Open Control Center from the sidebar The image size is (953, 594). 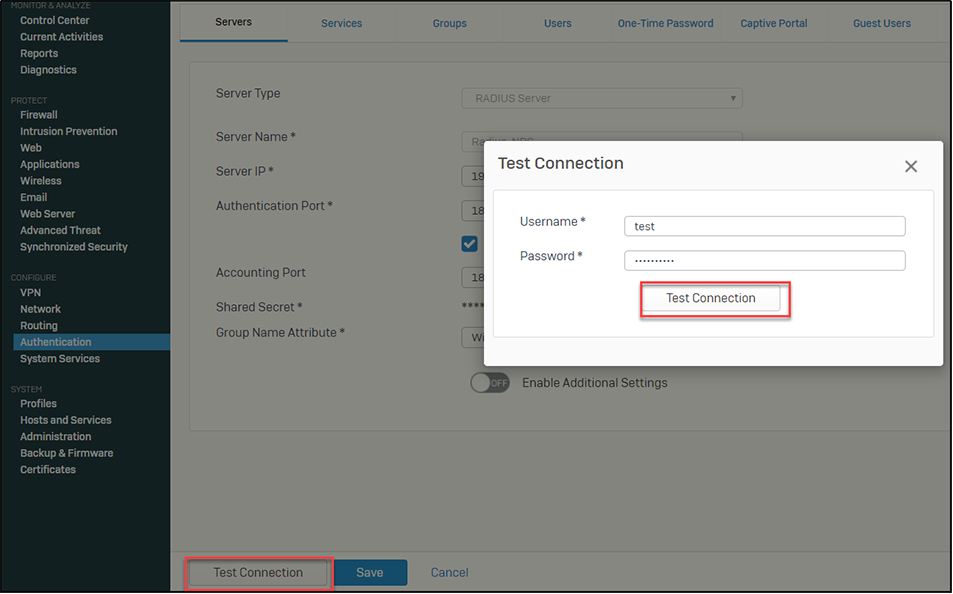(x=54, y=20)
